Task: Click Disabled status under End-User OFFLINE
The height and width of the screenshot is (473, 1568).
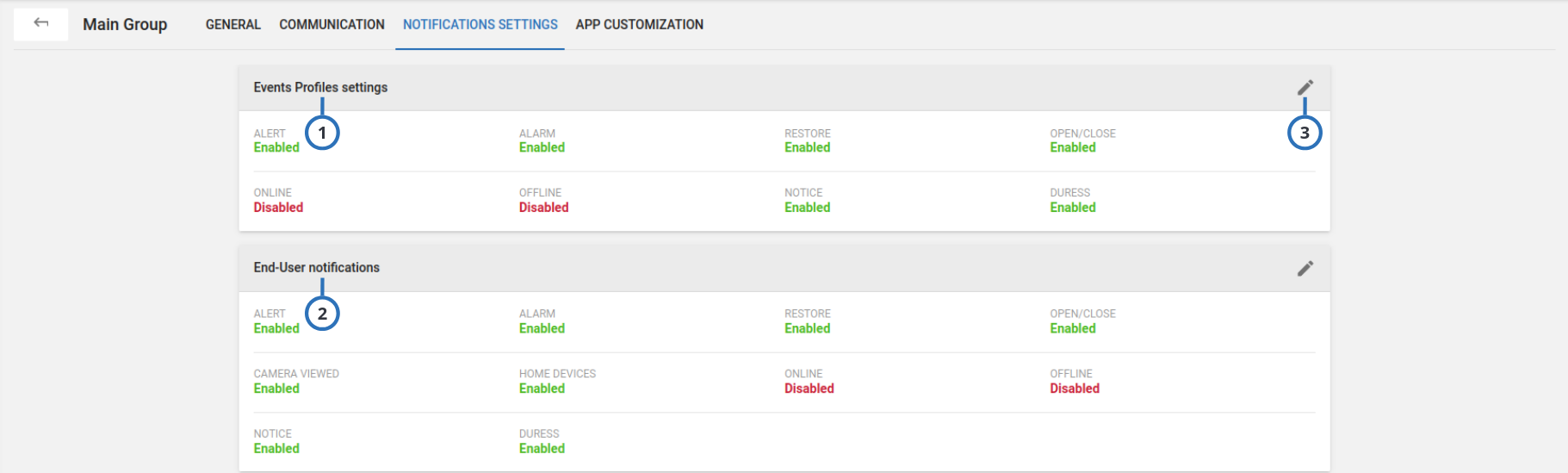Action: pyautogui.click(x=1074, y=389)
